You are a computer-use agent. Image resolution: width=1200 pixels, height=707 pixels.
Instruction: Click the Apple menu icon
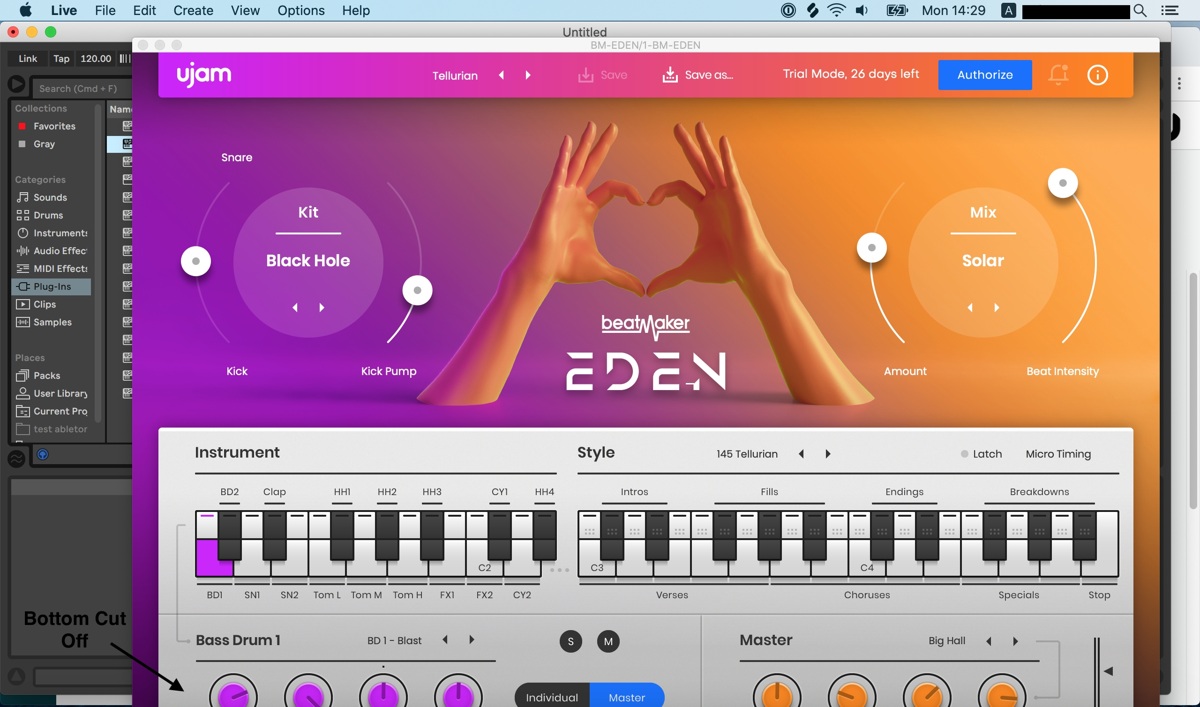24,10
